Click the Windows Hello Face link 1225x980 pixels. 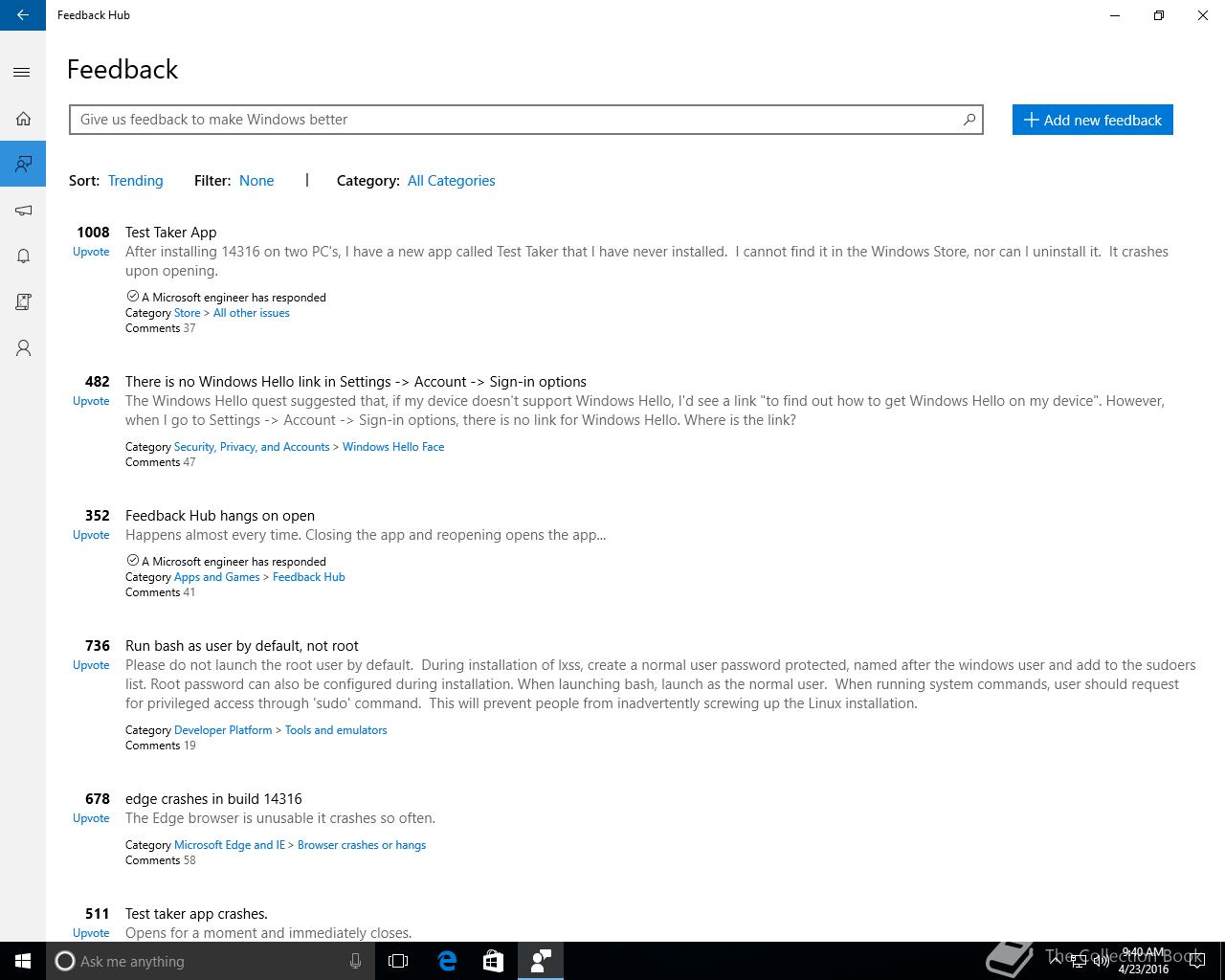tap(392, 447)
